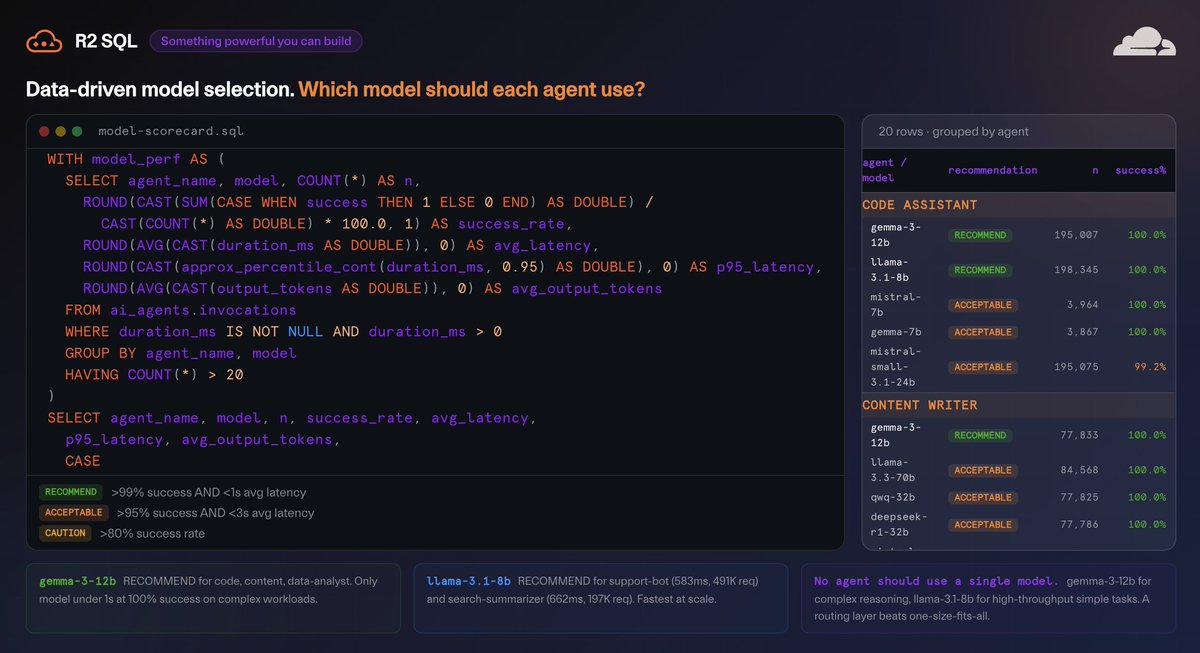1200x653 pixels.
Task: Click the 'GROUP BY agent_name, model' code line
Action: click(181, 353)
